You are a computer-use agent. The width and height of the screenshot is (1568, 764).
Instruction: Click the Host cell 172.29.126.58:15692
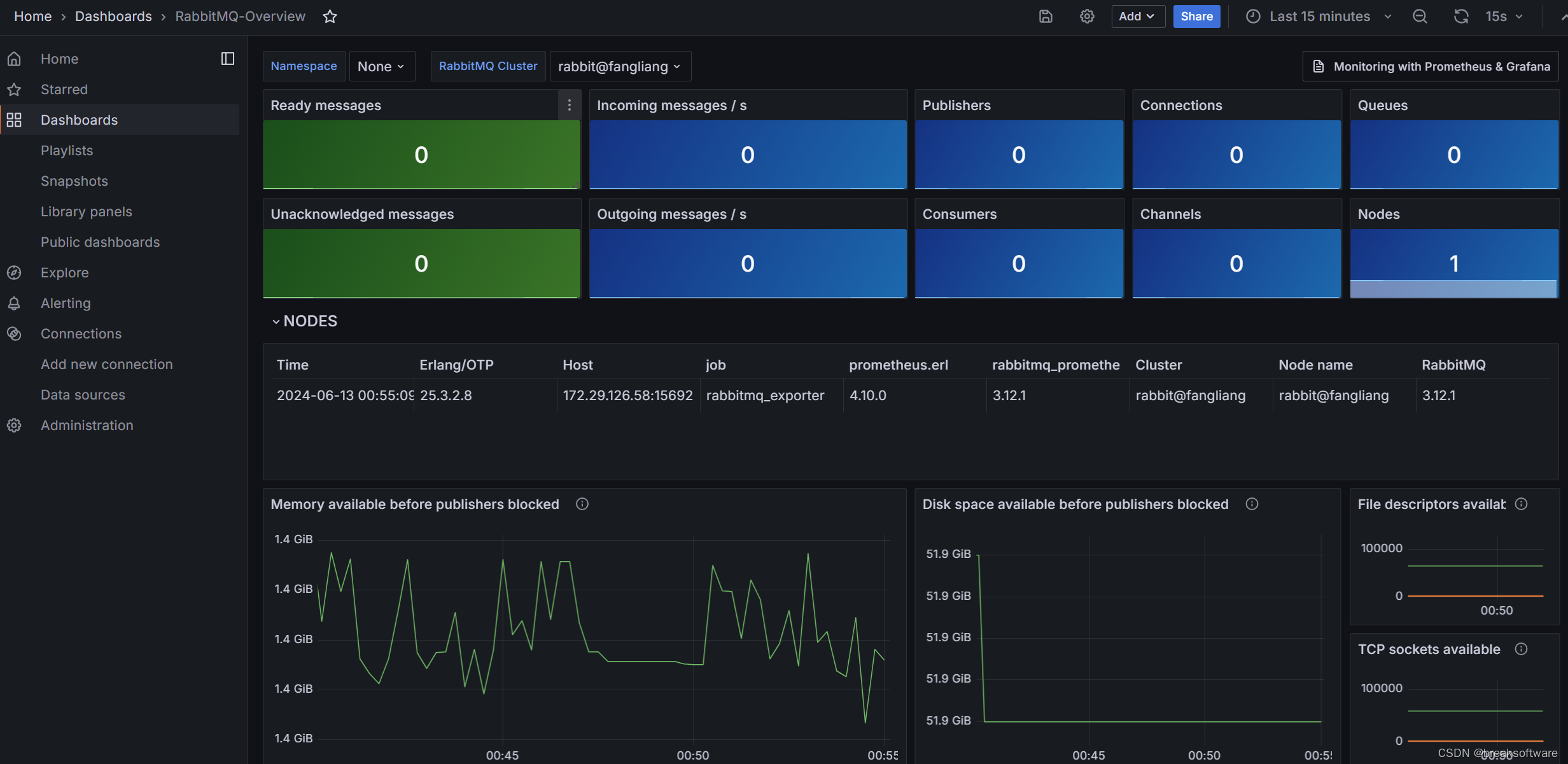click(x=627, y=396)
